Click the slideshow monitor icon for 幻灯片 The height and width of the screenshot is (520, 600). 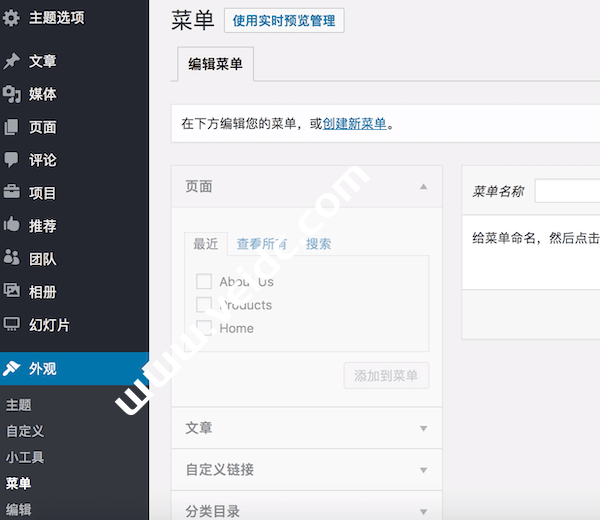(x=11, y=324)
